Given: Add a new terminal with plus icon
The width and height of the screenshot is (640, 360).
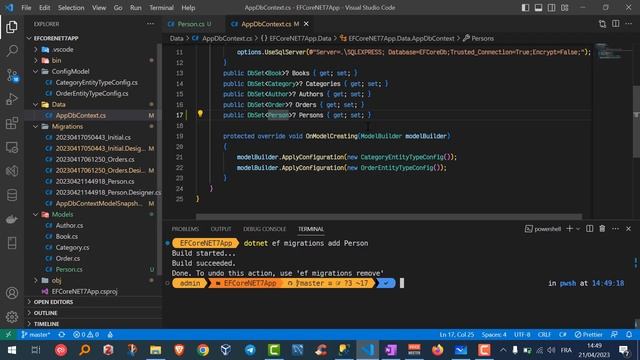Looking at the screenshot, I should tap(569, 229).
